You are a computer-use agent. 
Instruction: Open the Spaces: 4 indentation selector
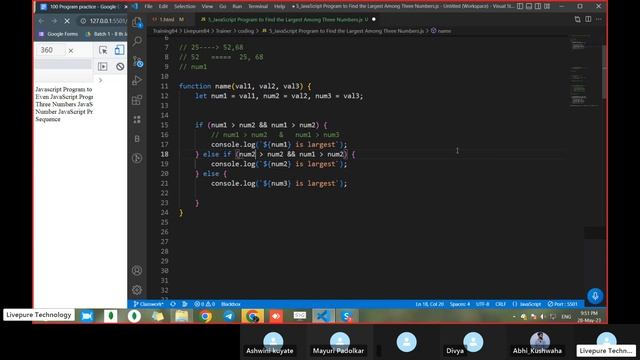(x=460, y=304)
